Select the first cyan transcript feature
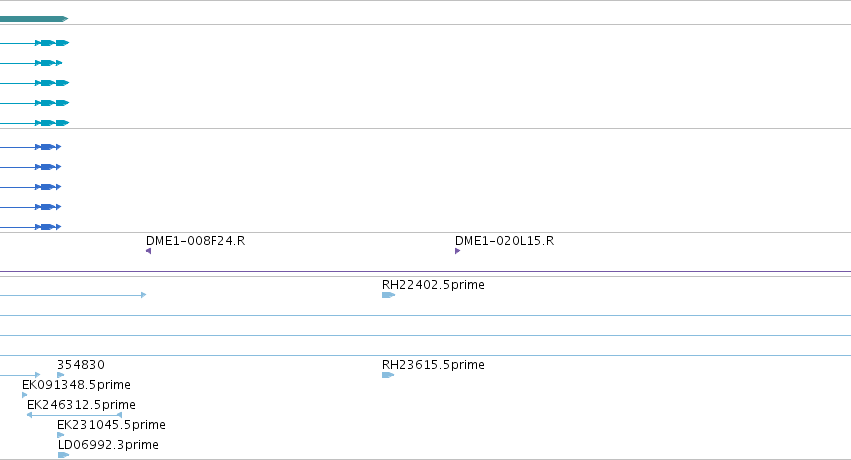 [35, 43]
